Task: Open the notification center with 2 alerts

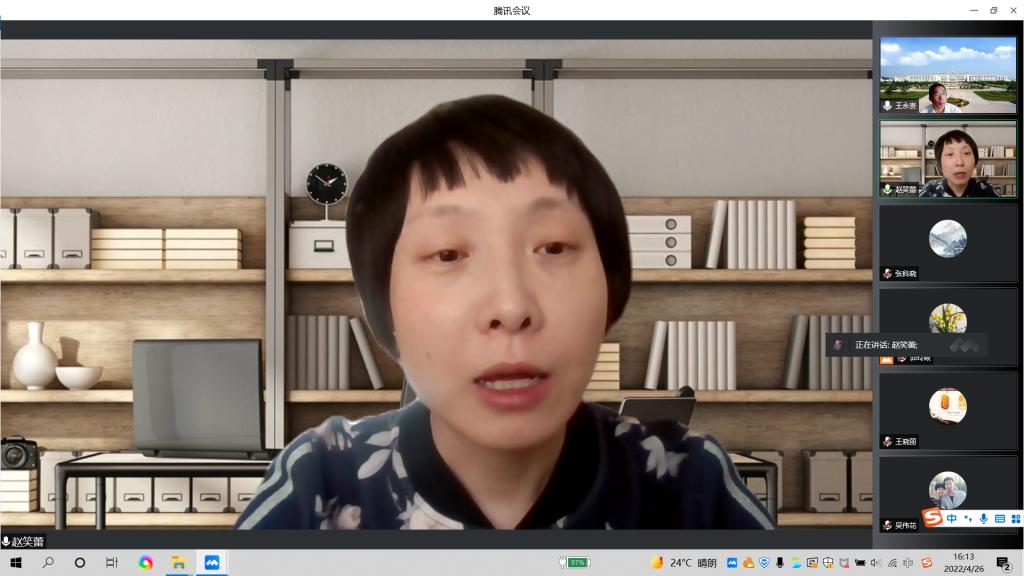Action: (1003, 562)
